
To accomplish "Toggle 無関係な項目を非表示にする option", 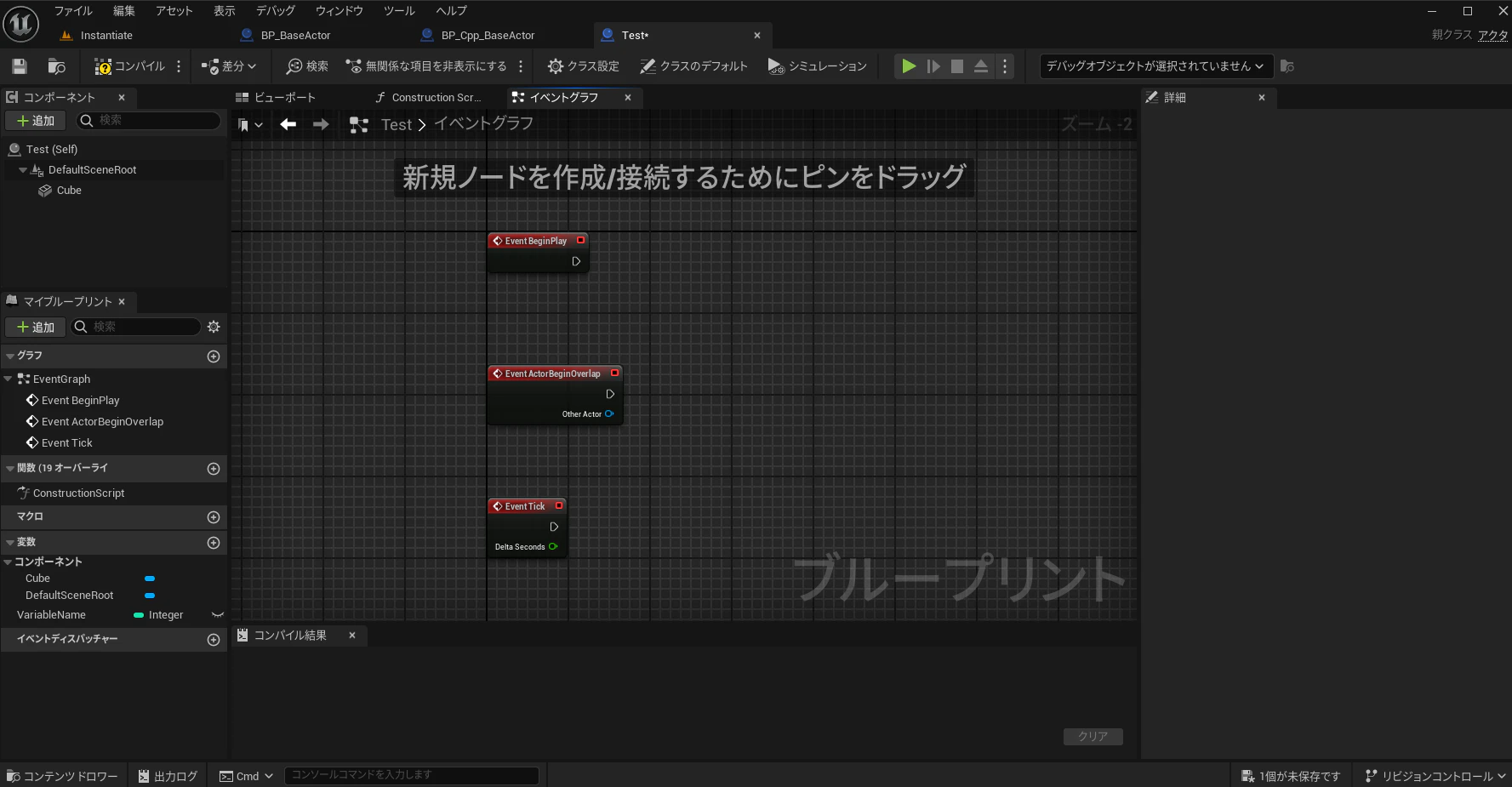I will click(x=426, y=66).
